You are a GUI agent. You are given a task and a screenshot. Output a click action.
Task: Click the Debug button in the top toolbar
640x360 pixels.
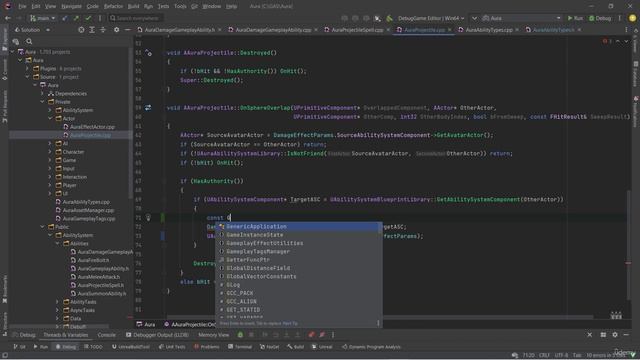(x=600, y=18)
